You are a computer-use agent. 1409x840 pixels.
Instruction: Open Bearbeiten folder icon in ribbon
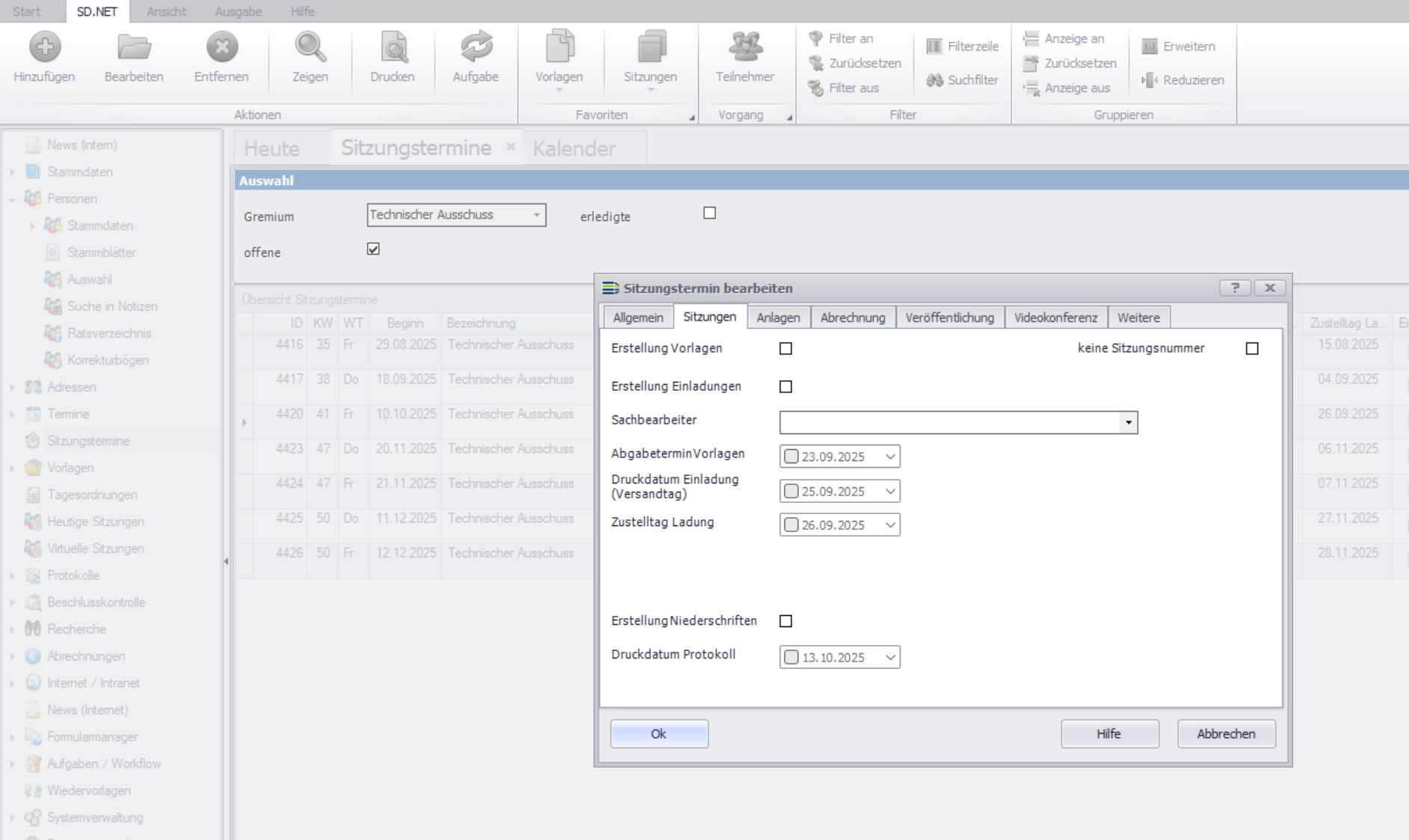point(134,48)
